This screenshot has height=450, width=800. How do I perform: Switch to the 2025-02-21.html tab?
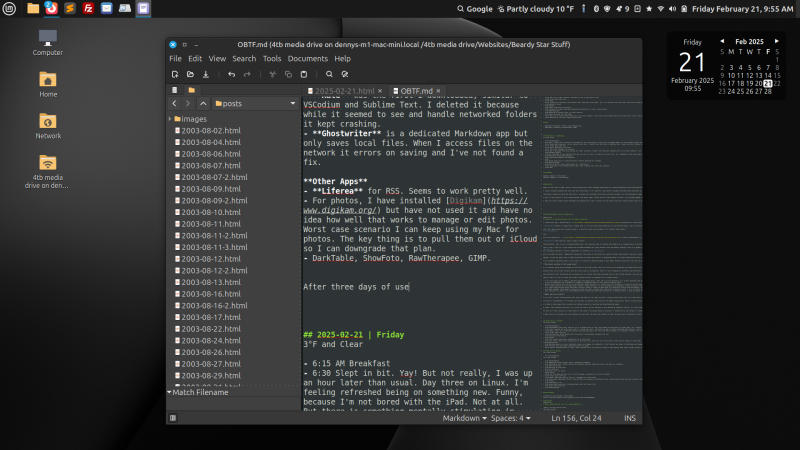pos(339,89)
